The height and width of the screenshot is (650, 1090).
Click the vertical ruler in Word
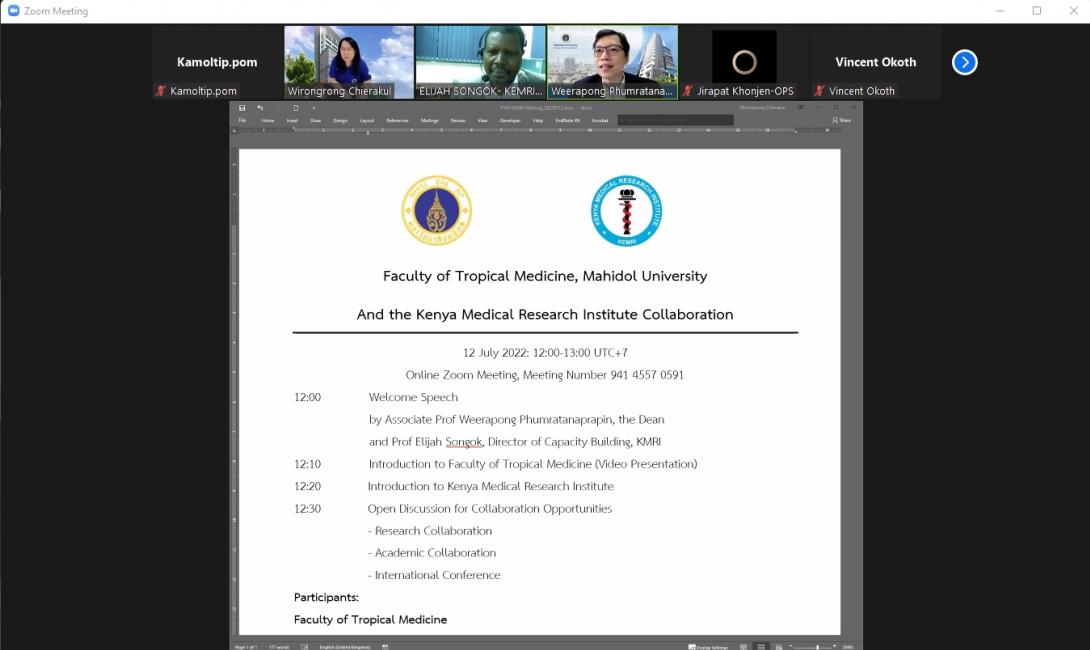[234, 389]
